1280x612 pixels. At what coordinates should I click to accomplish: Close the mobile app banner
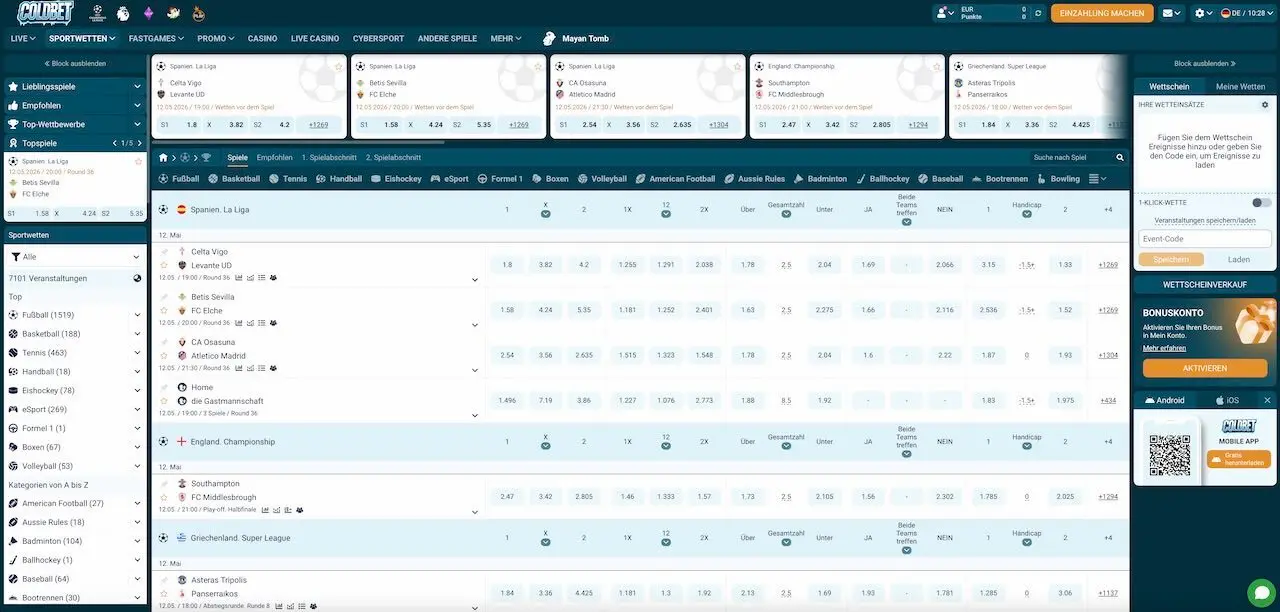point(1267,400)
